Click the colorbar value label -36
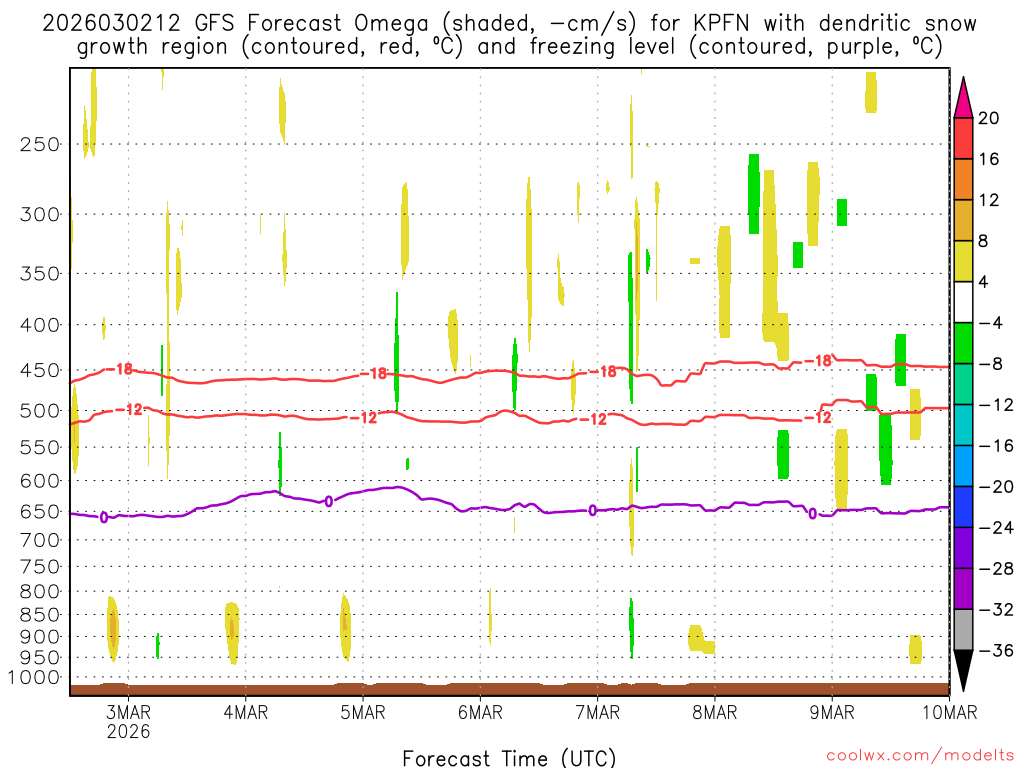Viewport: 1024px width, 768px height. [x=997, y=650]
